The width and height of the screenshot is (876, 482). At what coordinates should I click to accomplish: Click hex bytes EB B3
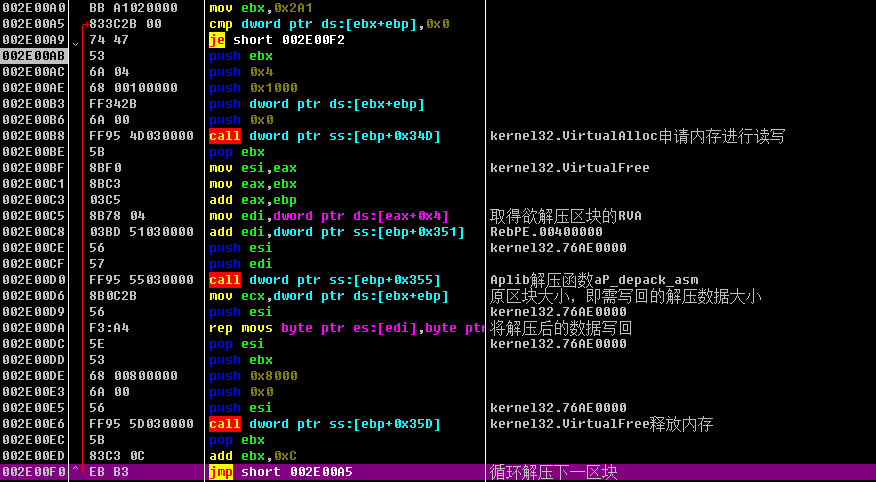109,472
